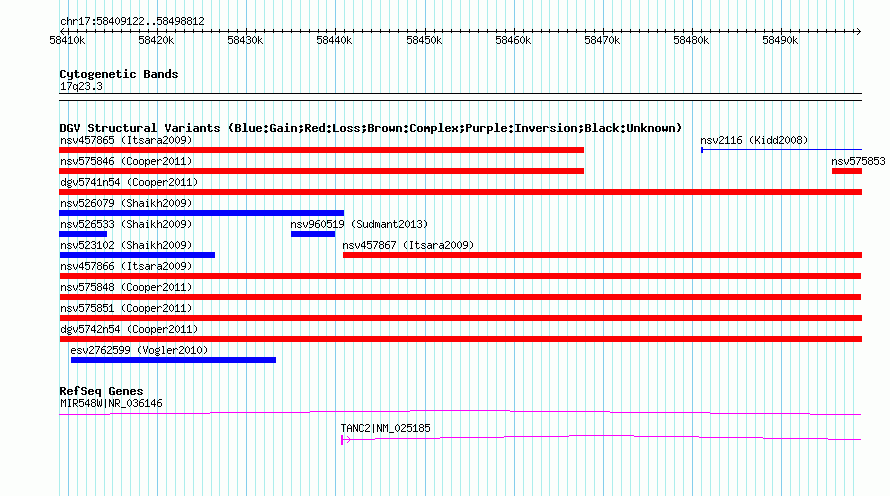Select the red nsv575846 loss bar

[321, 171]
